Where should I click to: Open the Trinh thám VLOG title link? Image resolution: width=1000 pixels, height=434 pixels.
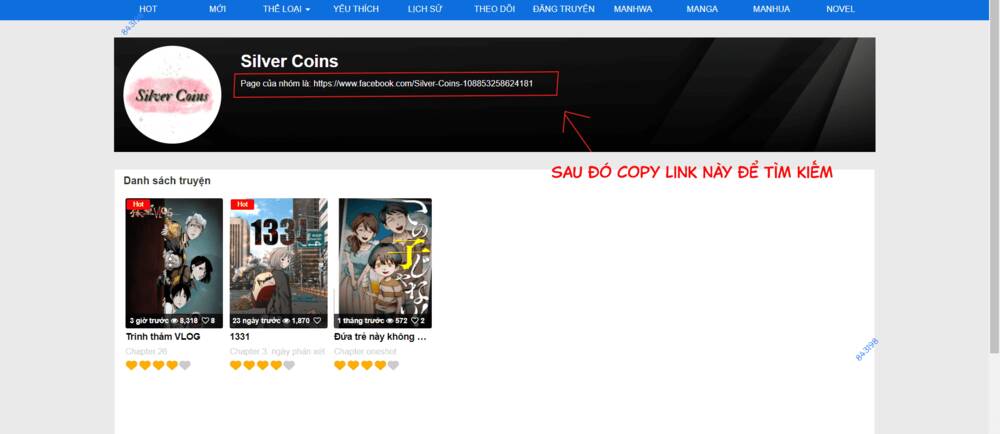(163, 337)
